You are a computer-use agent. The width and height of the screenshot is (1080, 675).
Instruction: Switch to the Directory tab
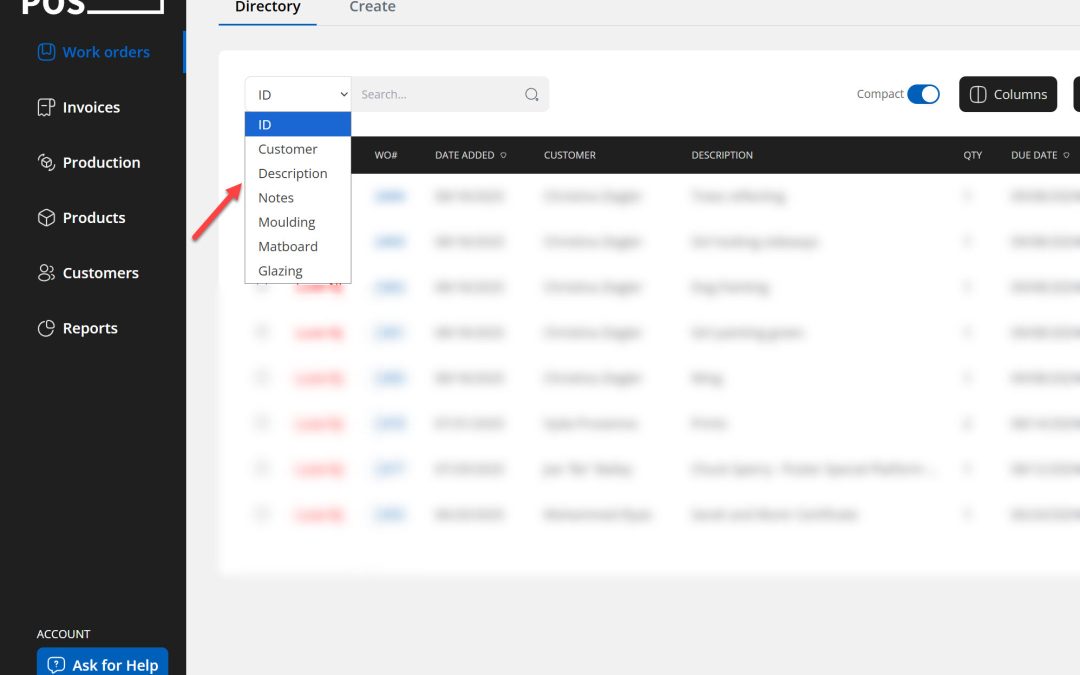pos(267,8)
